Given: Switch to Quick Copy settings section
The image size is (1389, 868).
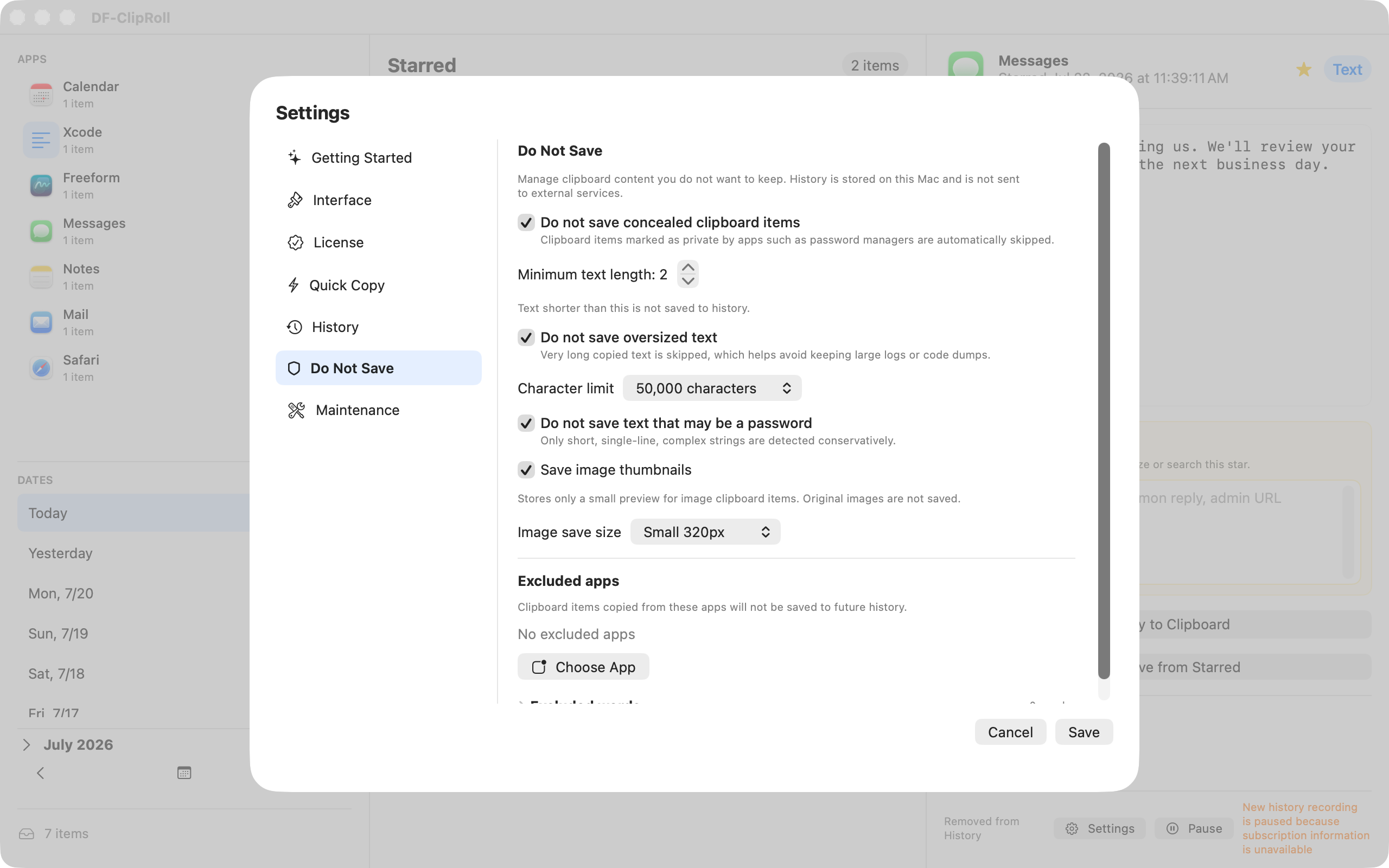Looking at the screenshot, I should pyautogui.click(x=378, y=285).
